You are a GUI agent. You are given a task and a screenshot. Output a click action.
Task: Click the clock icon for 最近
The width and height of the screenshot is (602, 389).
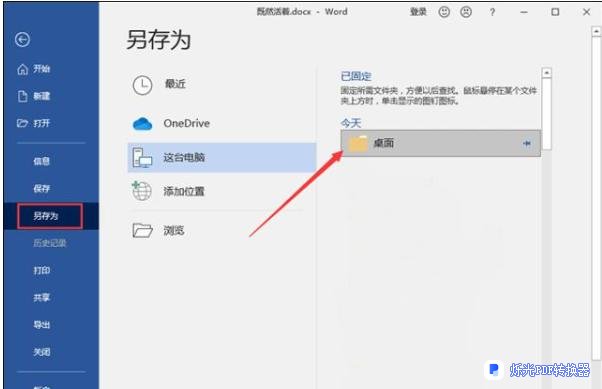tap(142, 85)
